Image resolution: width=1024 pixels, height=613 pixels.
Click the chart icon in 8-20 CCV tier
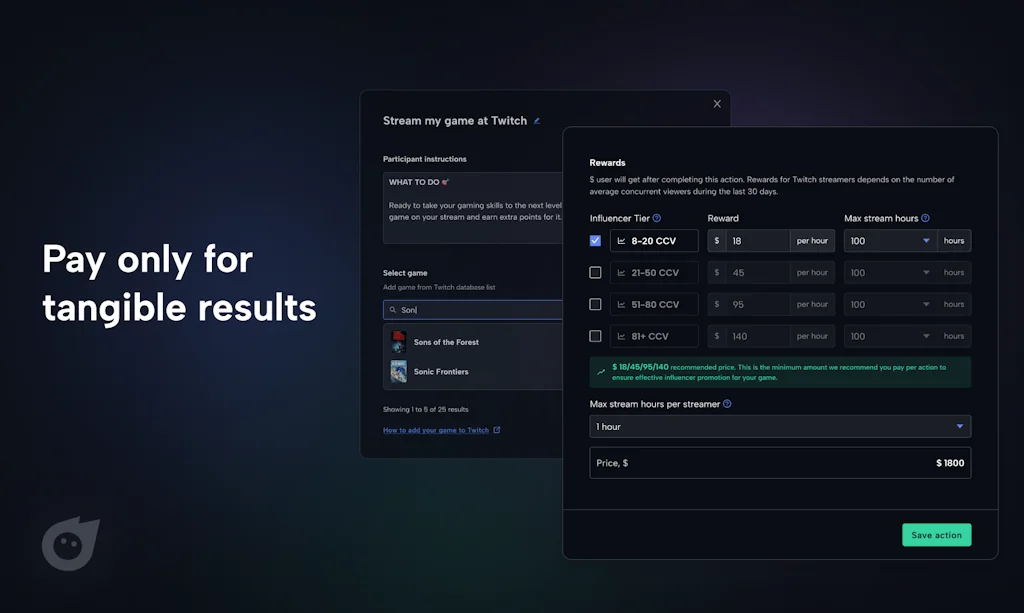[x=621, y=241]
